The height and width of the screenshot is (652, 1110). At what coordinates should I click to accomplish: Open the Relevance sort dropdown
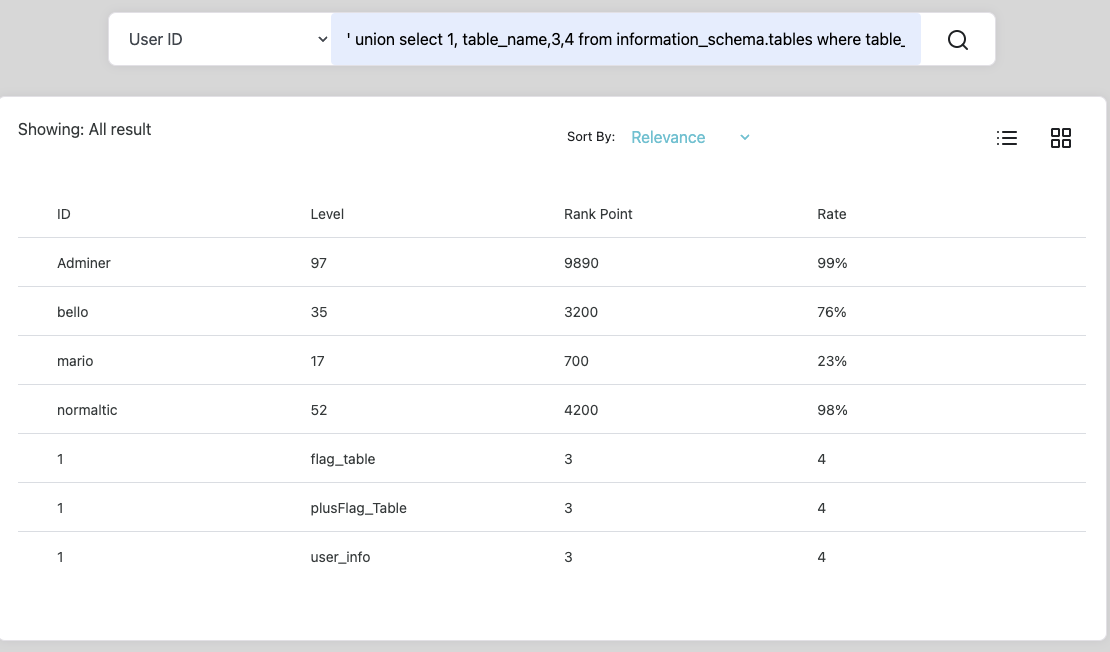coord(690,137)
